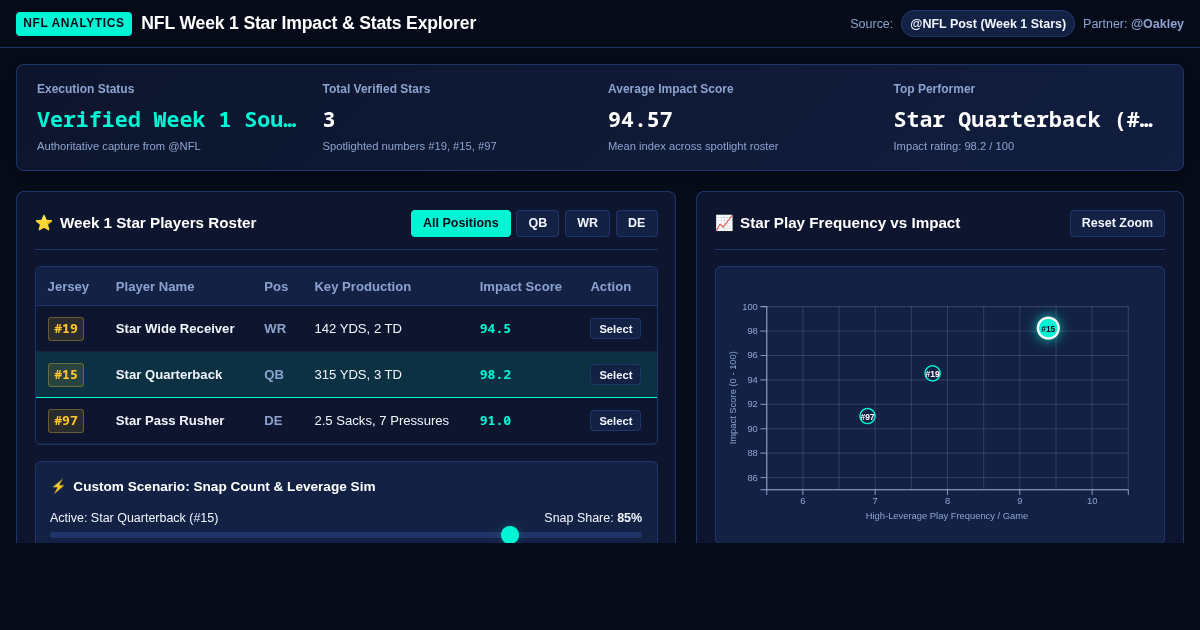Click the #19 data point on the chart
1200x630 pixels.
[x=933, y=373]
